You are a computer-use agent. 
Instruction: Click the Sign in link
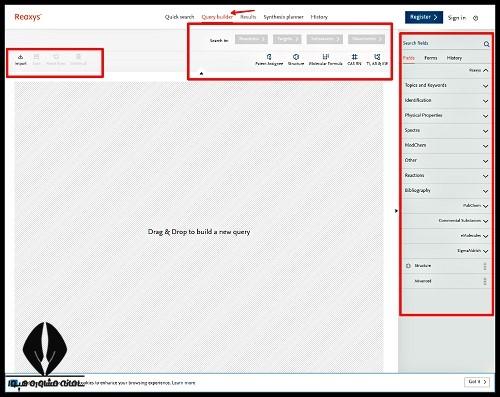click(457, 18)
